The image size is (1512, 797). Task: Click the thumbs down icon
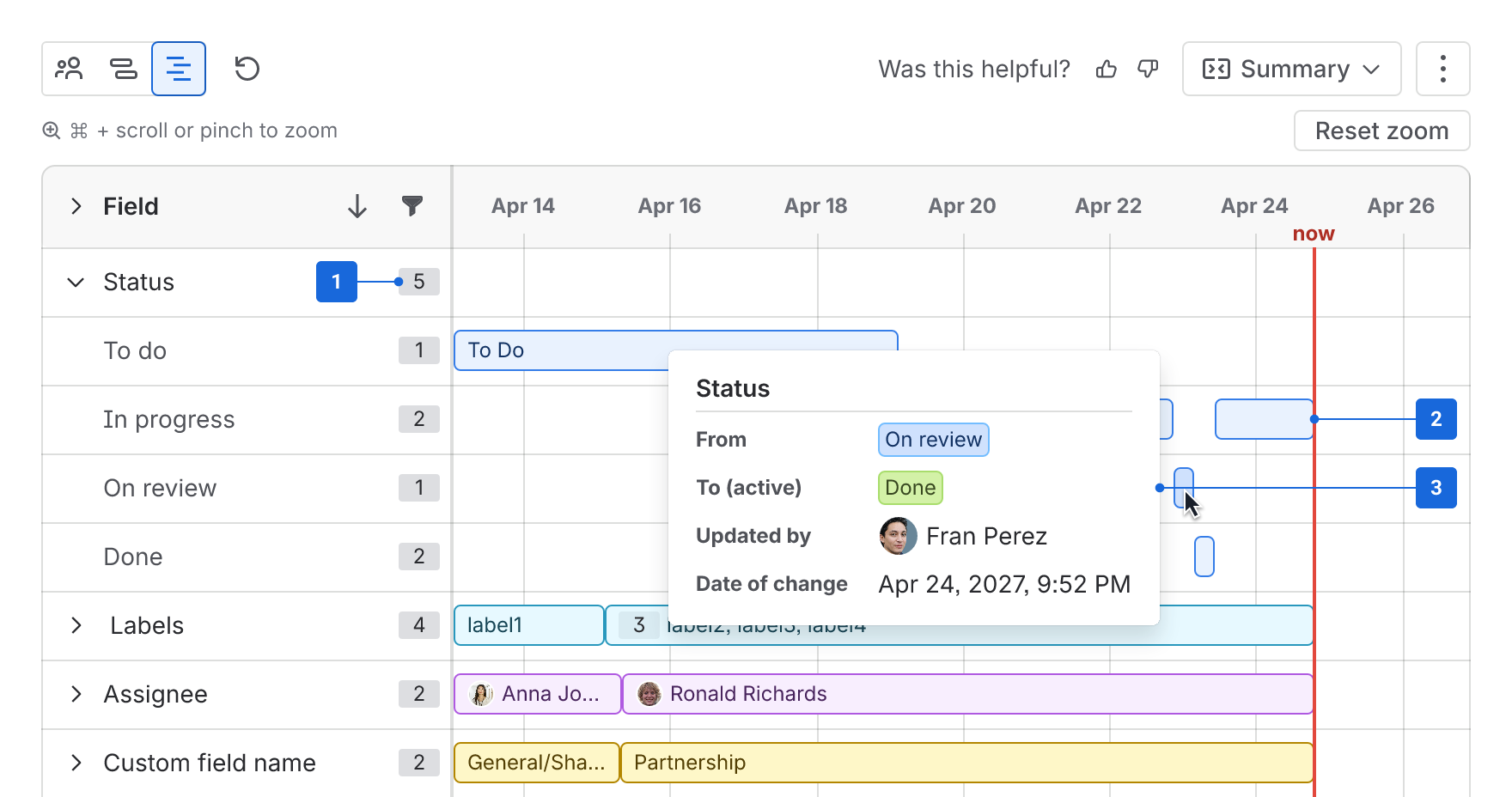1148,69
